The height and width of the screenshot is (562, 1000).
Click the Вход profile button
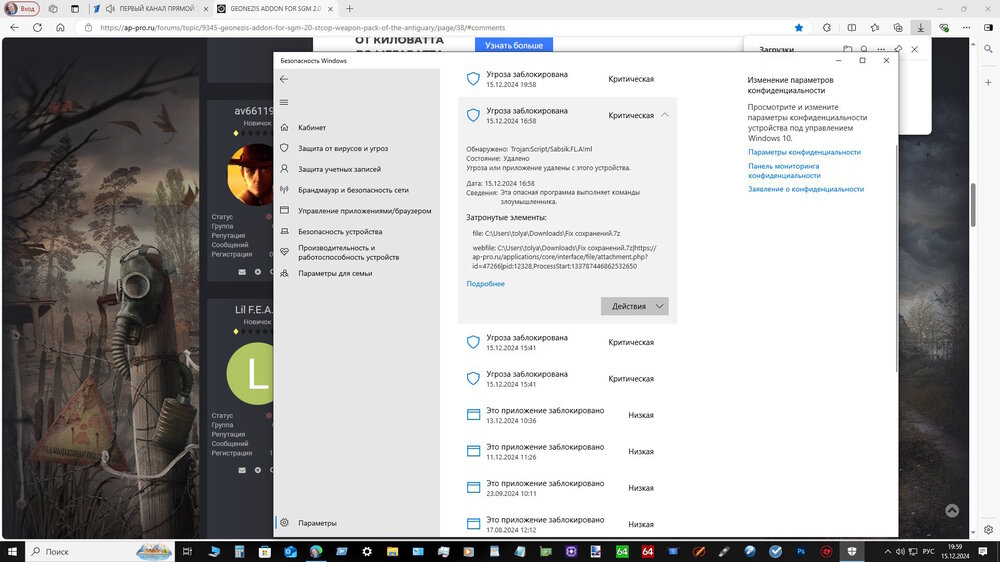point(22,9)
